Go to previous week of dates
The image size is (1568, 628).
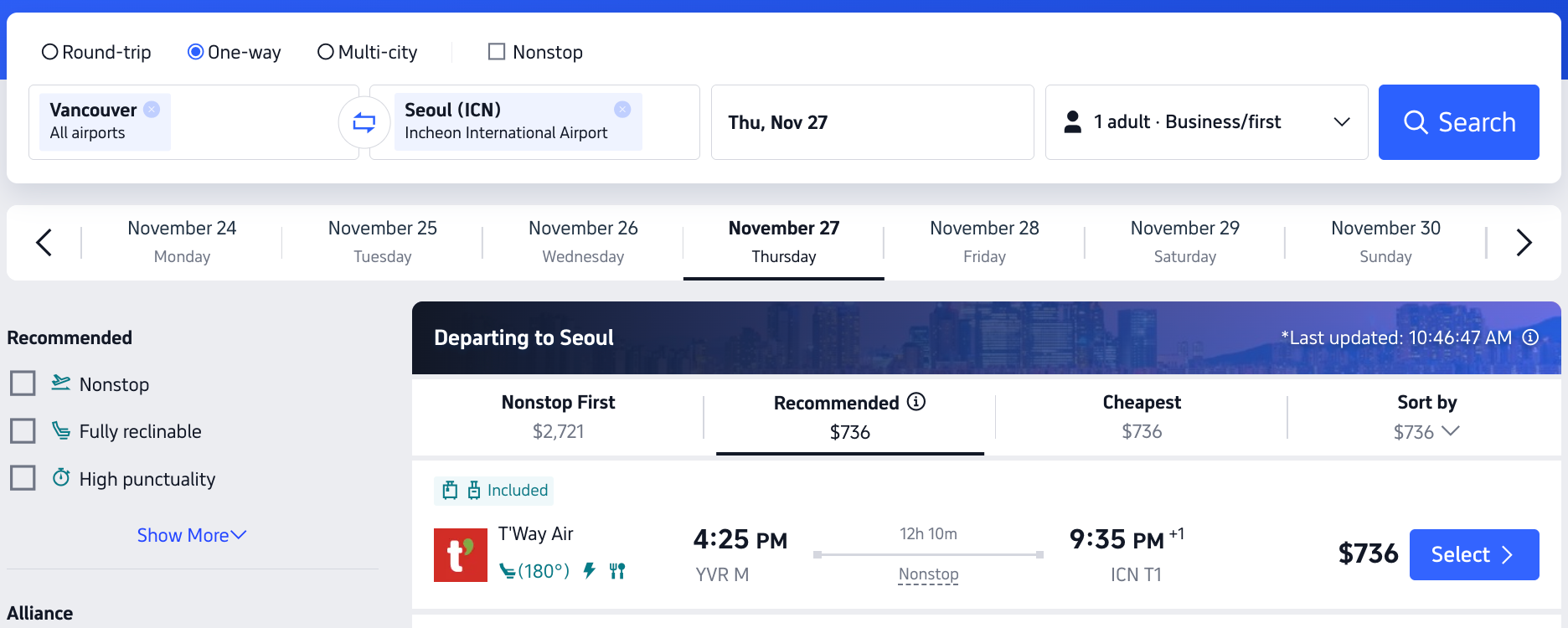pos(44,243)
